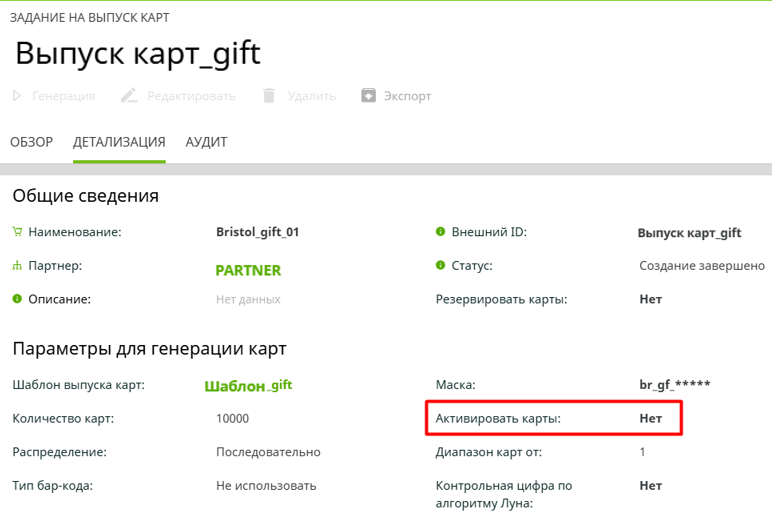The image size is (772, 513).
Task: Click the info icon beside Статус
Action: click(x=440, y=266)
